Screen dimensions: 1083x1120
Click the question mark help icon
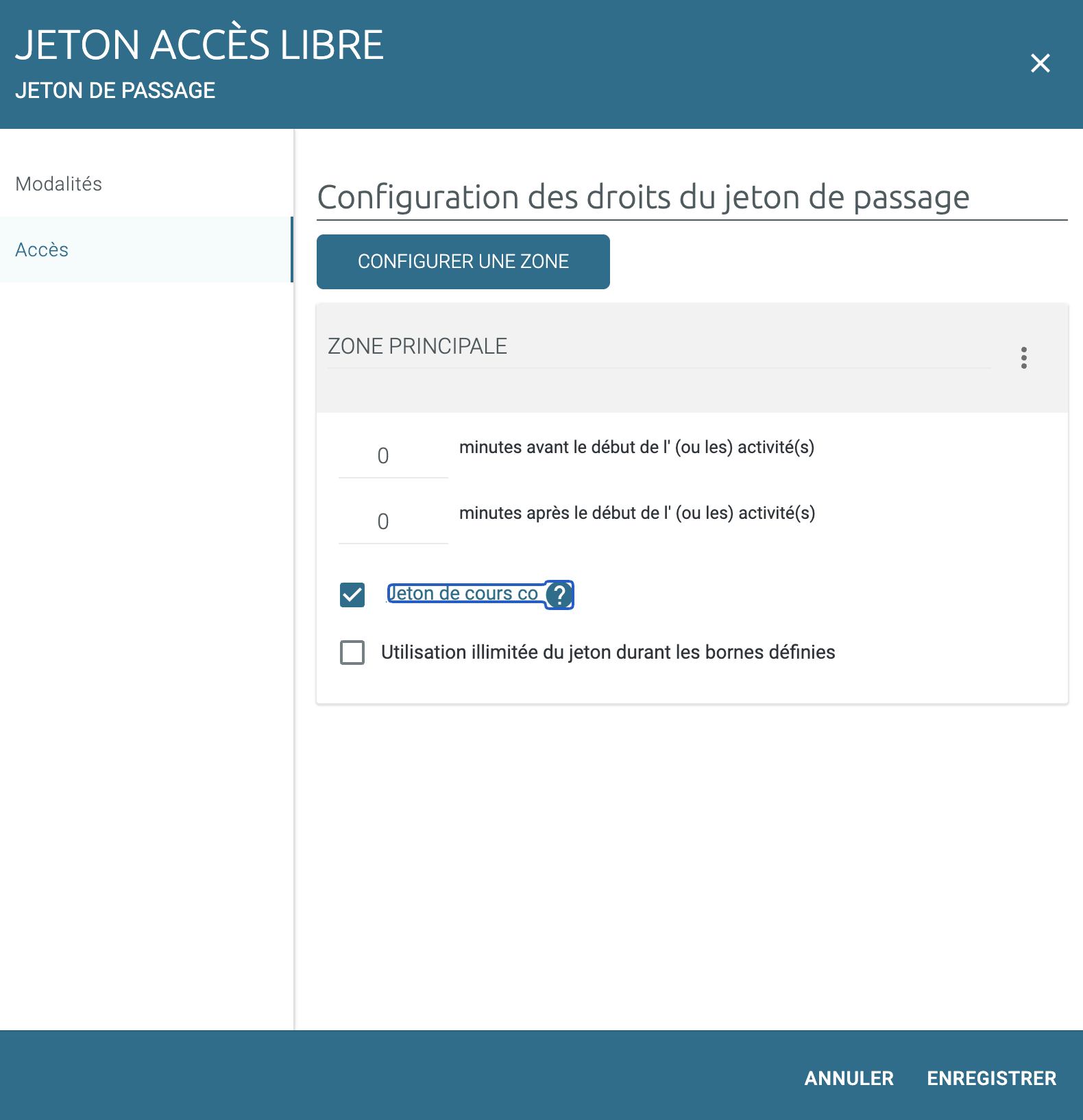click(559, 594)
